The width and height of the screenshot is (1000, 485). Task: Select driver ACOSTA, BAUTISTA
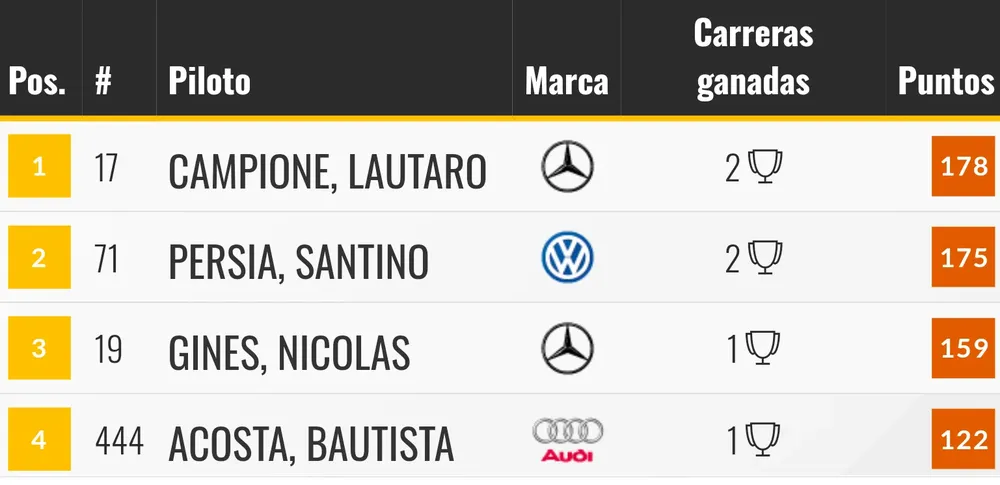point(311,445)
